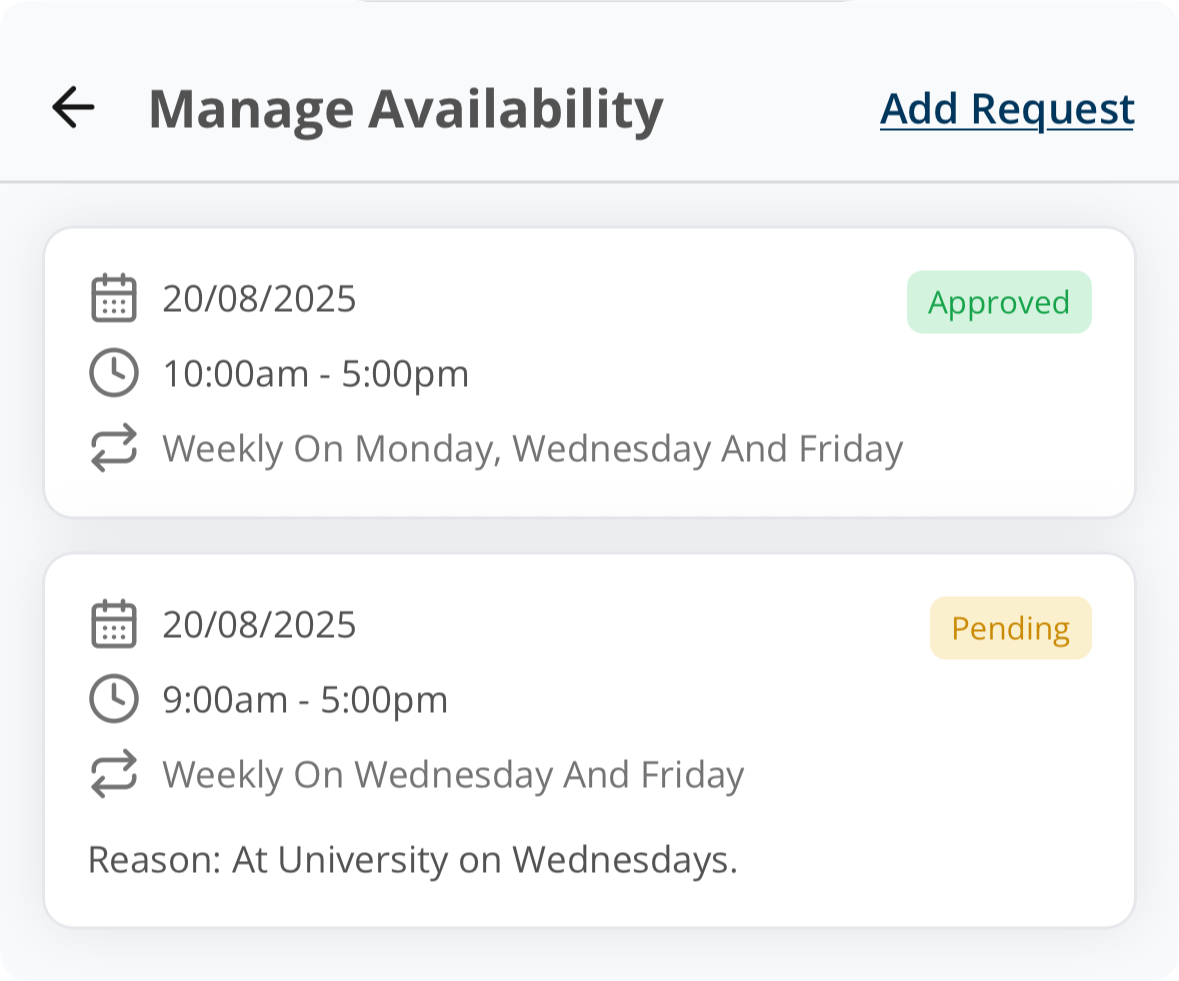Click repeat icon beside Monday, Wednesday And Friday
This screenshot has width=1179, height=981.
[114, 449]
